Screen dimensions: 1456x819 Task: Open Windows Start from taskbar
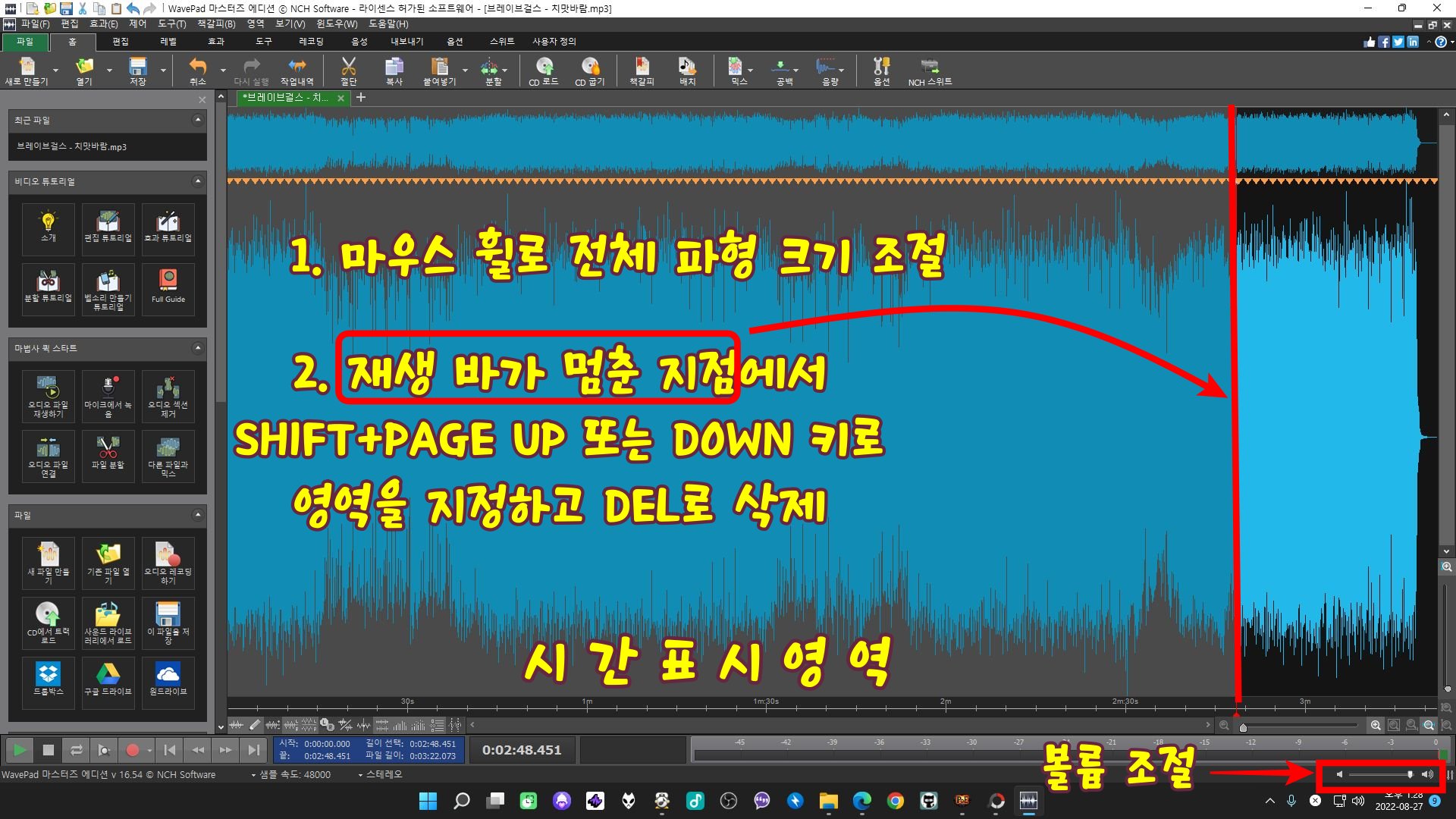pyautogui.click(x=428, y=801)
